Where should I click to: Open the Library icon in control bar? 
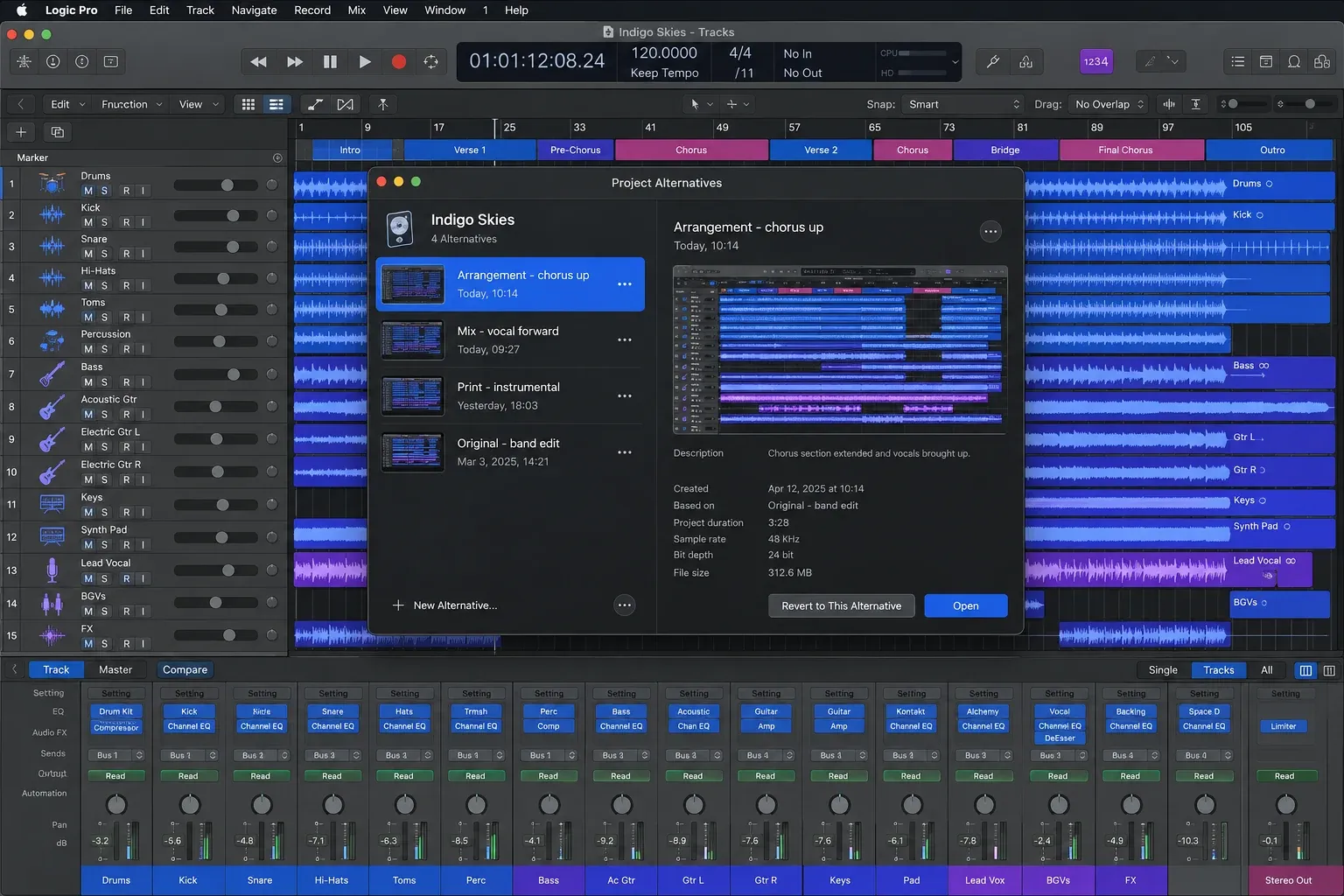24,61
